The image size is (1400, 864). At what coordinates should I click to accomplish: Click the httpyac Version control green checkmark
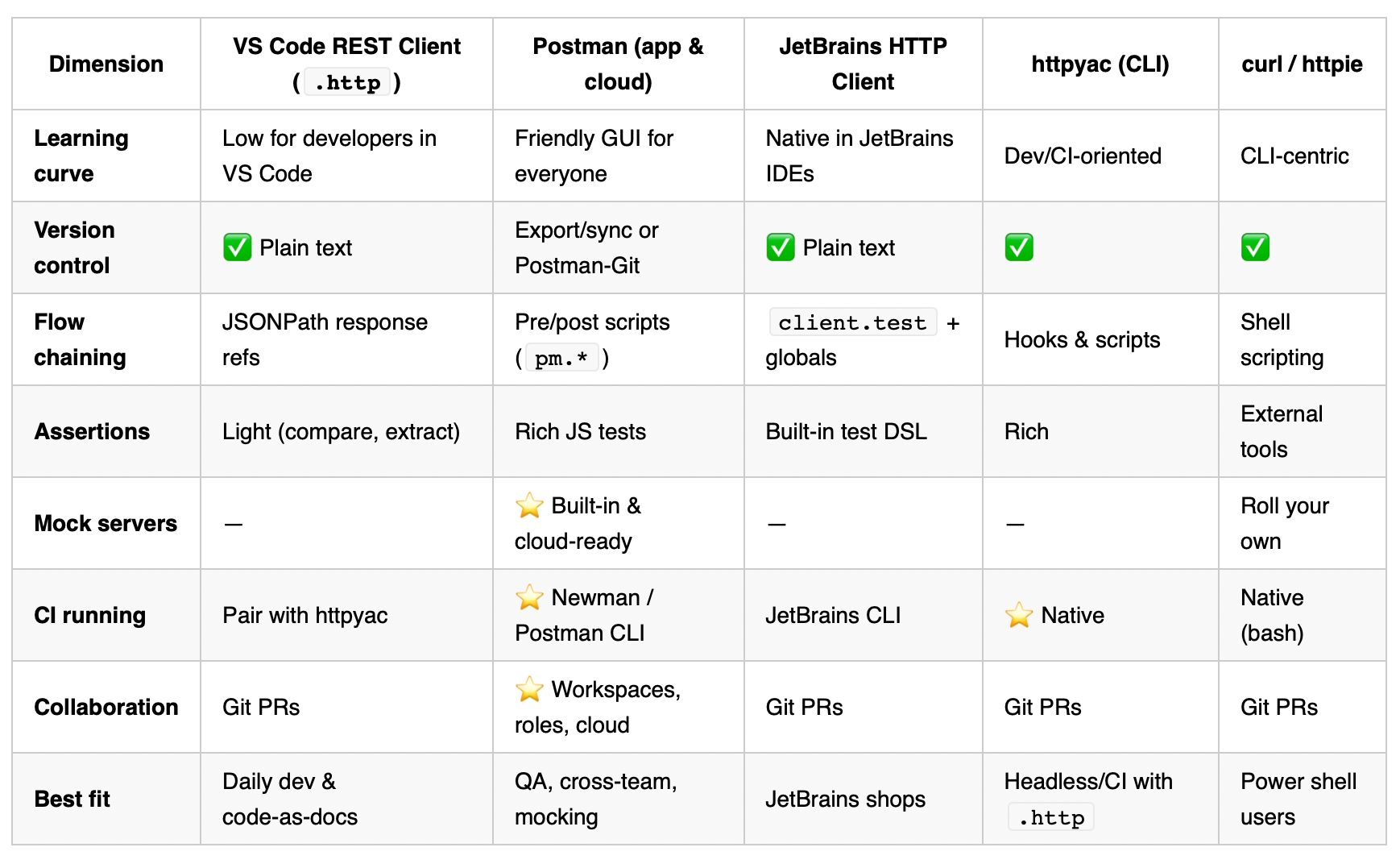tap(1019, 247)
